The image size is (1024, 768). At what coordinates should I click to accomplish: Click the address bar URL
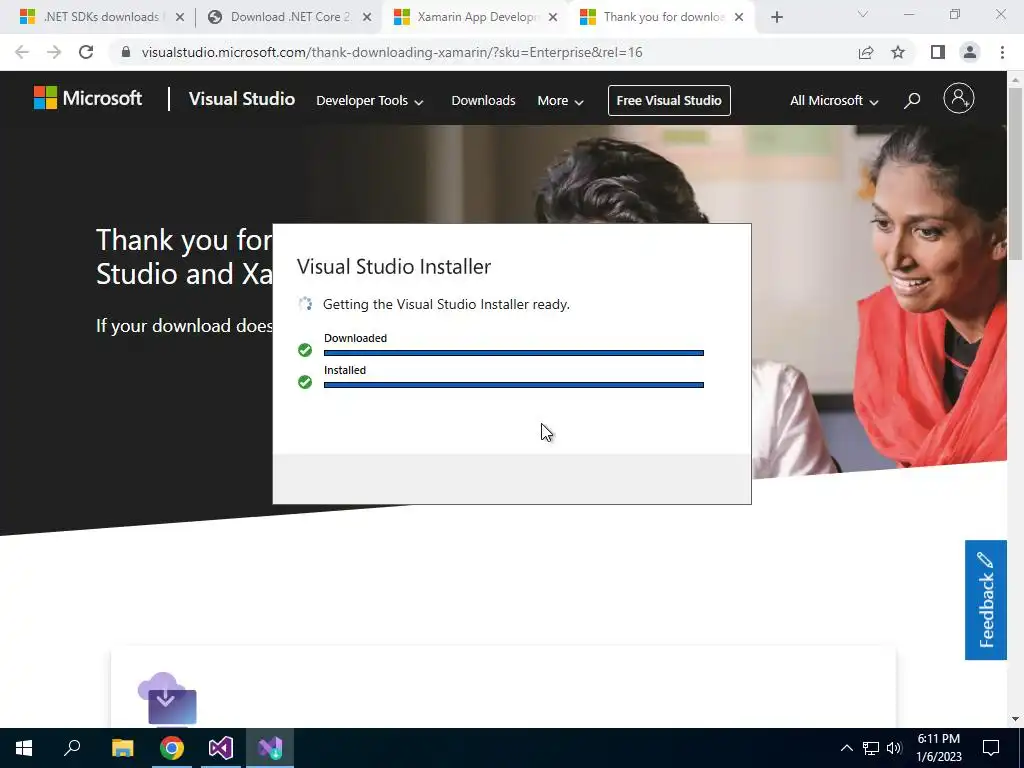tap(392, 52)
